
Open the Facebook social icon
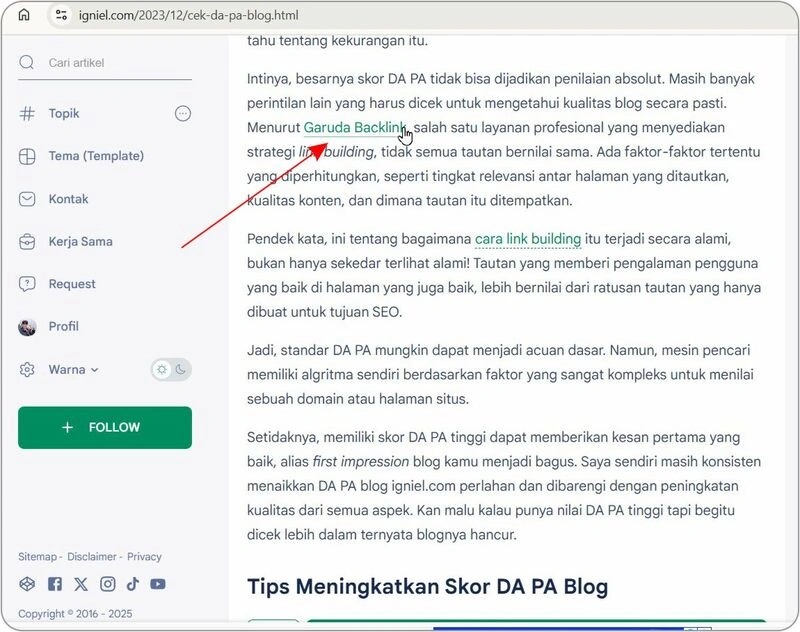(55, 584)
